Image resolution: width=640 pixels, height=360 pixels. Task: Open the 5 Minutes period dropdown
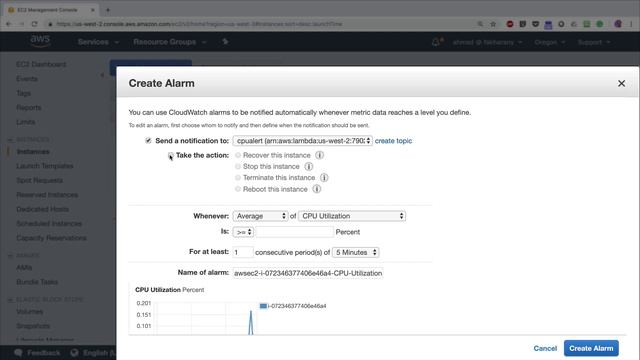click(356, 252)
